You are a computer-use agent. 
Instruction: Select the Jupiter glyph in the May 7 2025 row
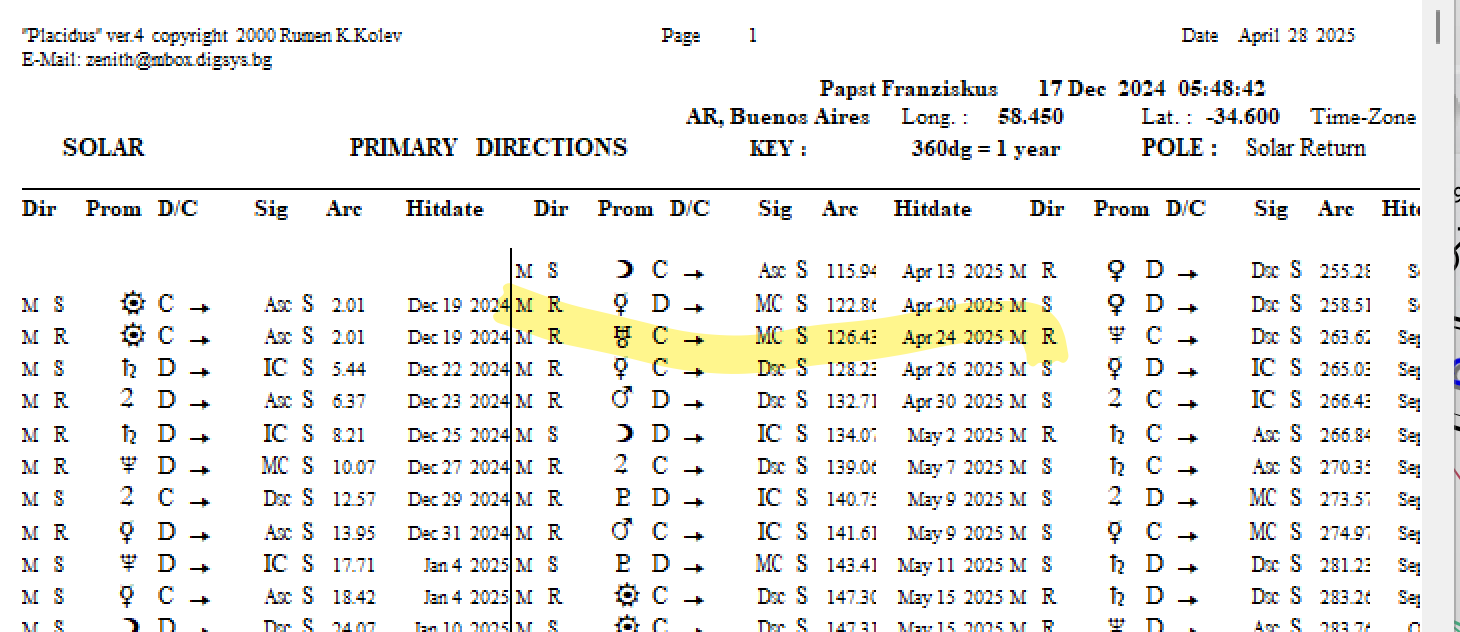coord(622,466)
